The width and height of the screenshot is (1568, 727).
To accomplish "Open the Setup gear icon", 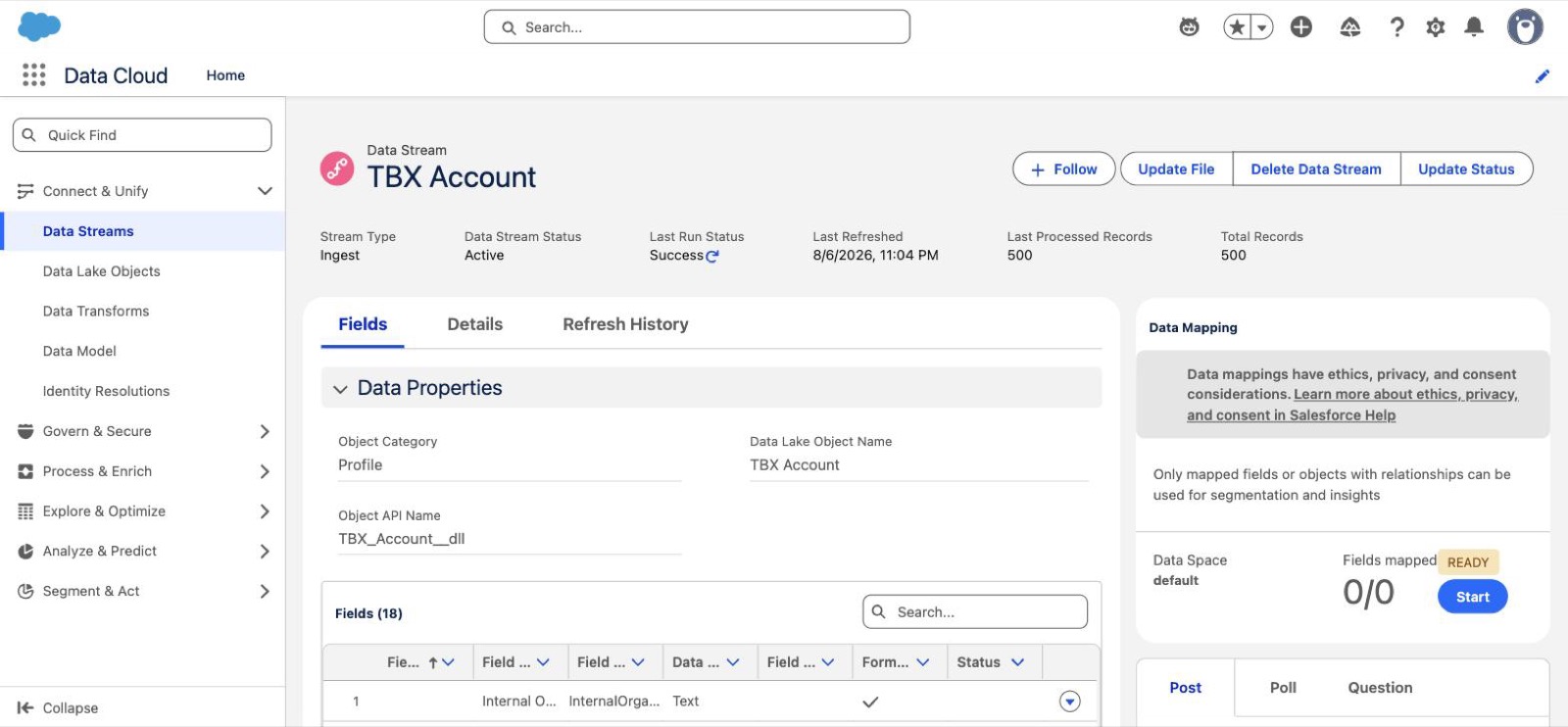I will pos(1436,27).
